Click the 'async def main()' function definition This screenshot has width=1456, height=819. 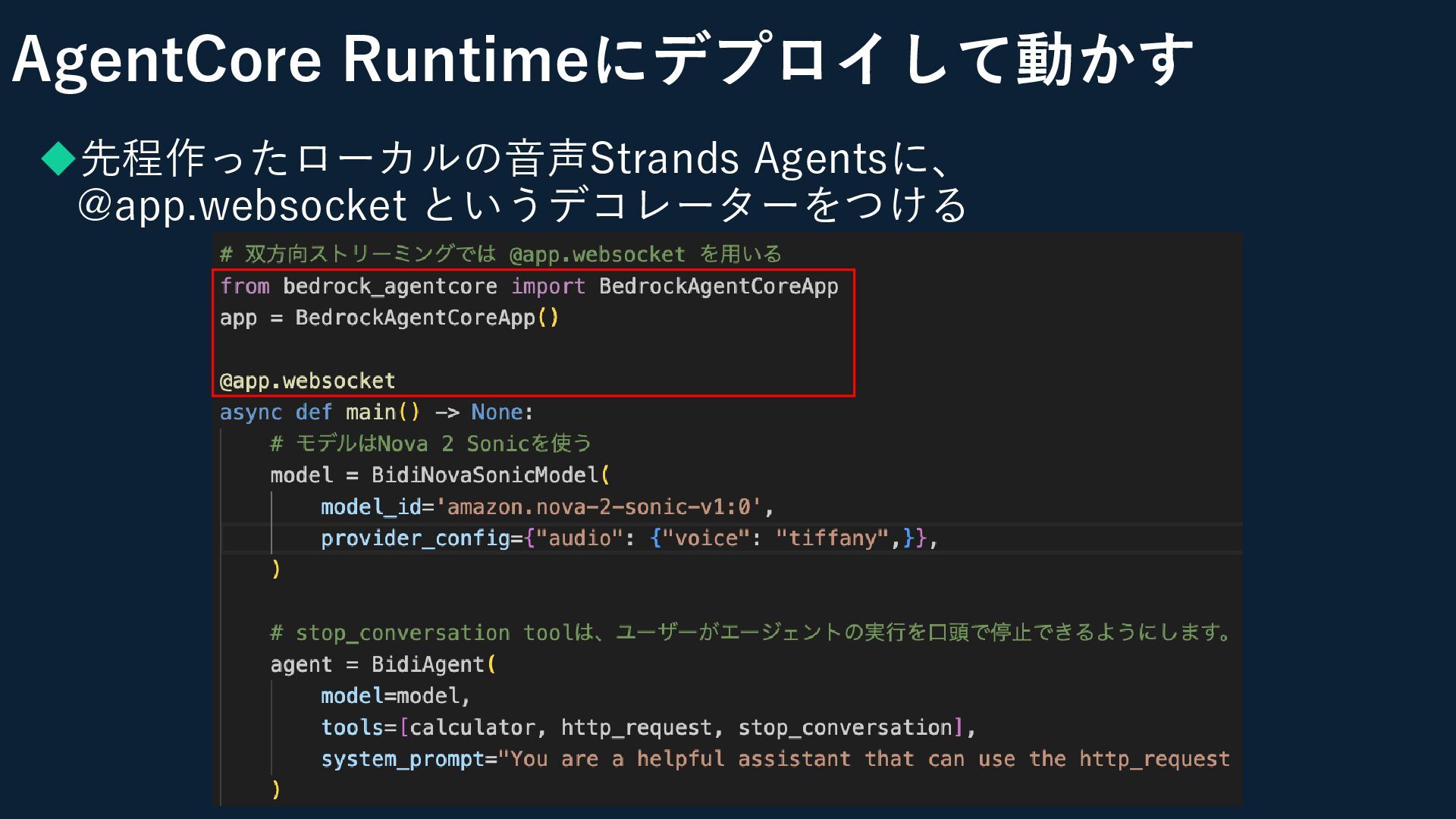376,413
